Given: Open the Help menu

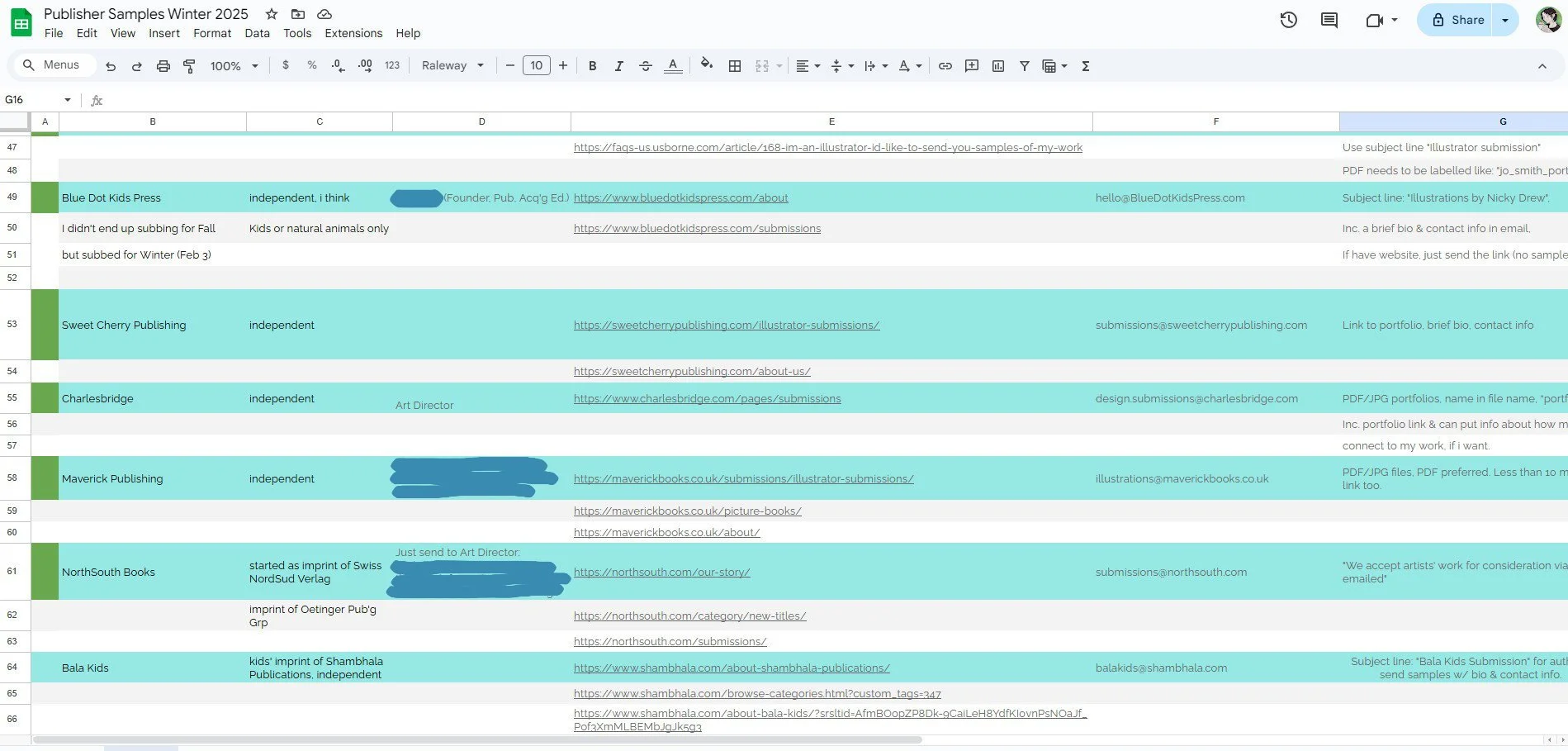Looking at the screenshot, I should 408,33.
